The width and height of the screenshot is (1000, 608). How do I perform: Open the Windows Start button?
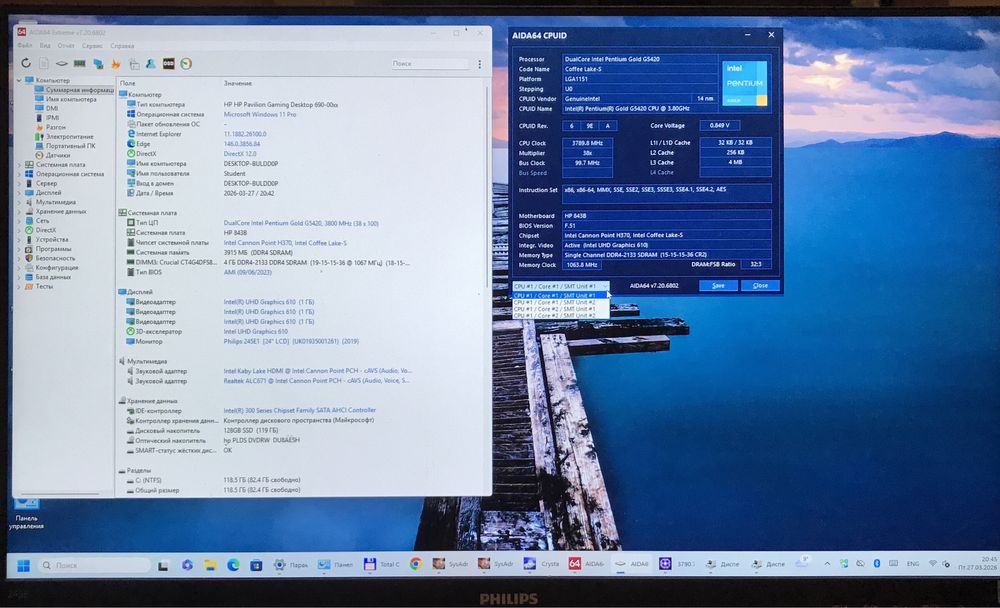[24, 565]
